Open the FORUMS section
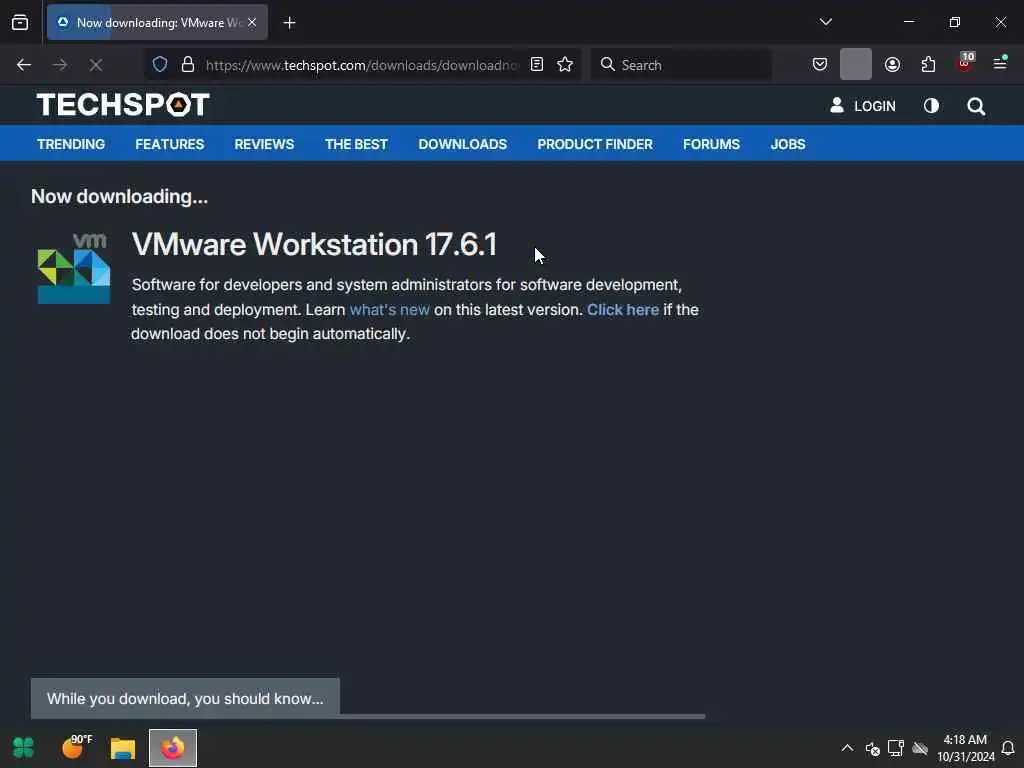 coord(711,144)
